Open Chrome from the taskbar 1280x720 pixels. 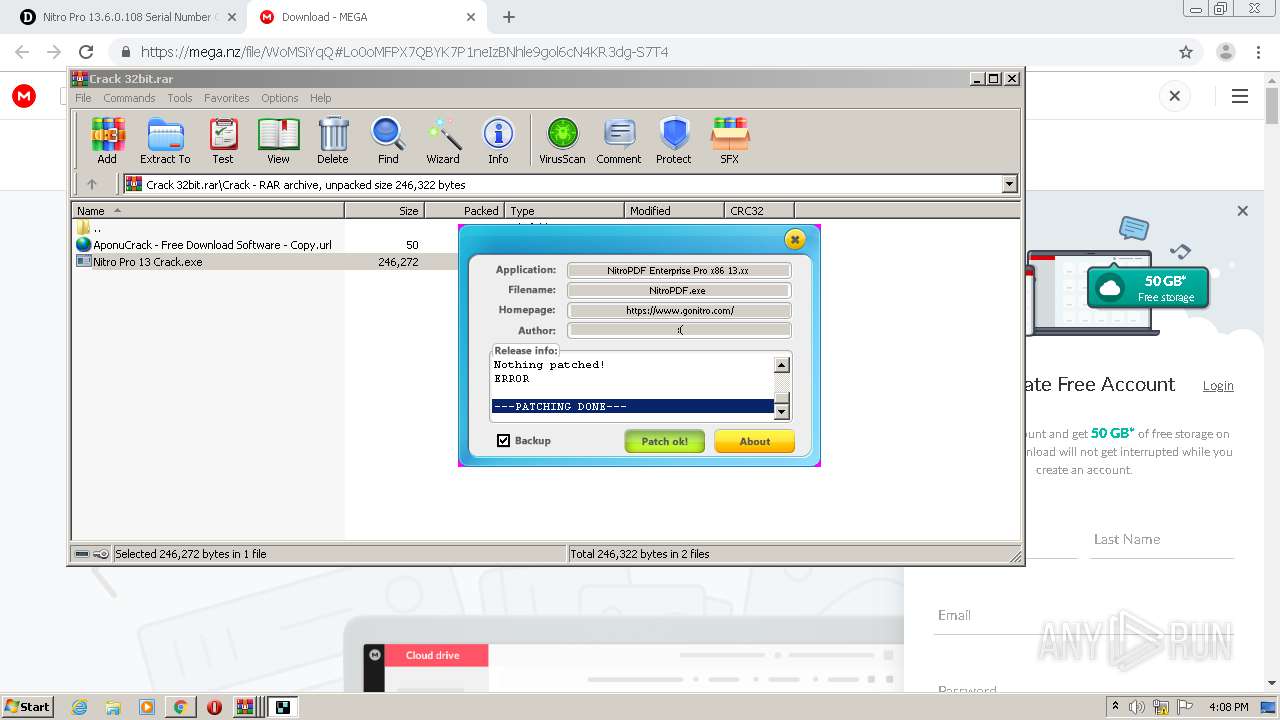tap(180, 707)
